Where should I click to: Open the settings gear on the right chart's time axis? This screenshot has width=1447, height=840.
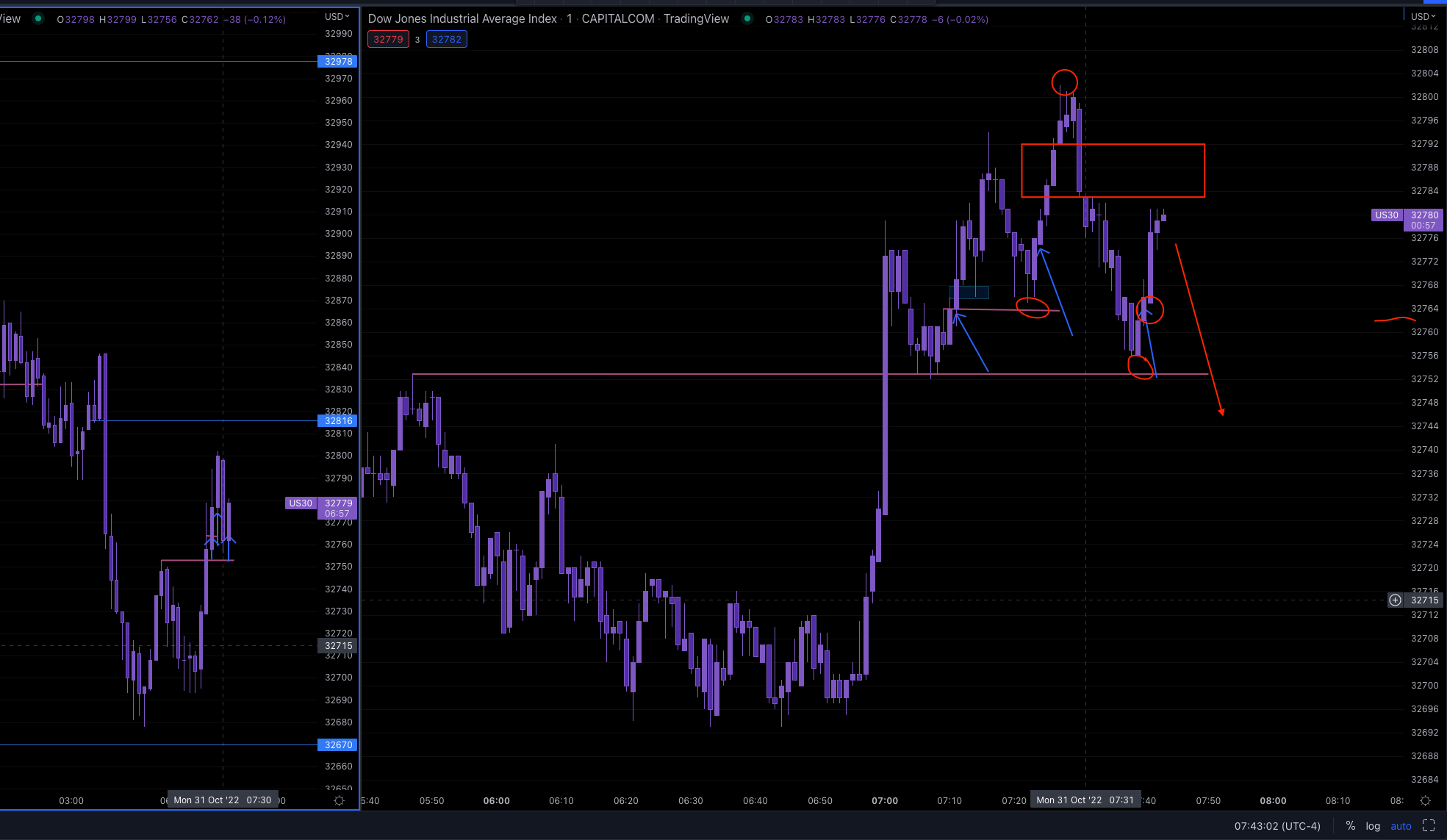(x=1426, y=800)
